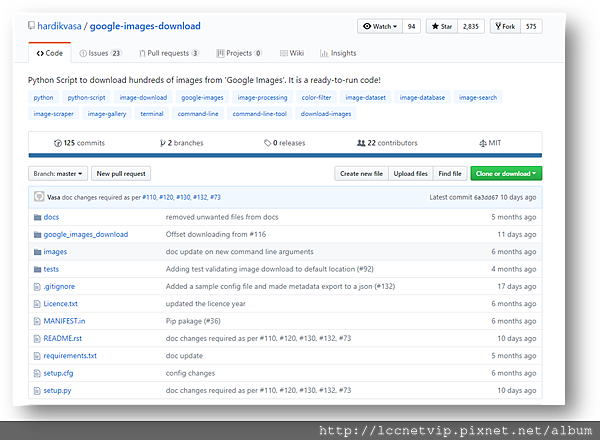Click the image-dataset topic tag

[x=365, y=98]
